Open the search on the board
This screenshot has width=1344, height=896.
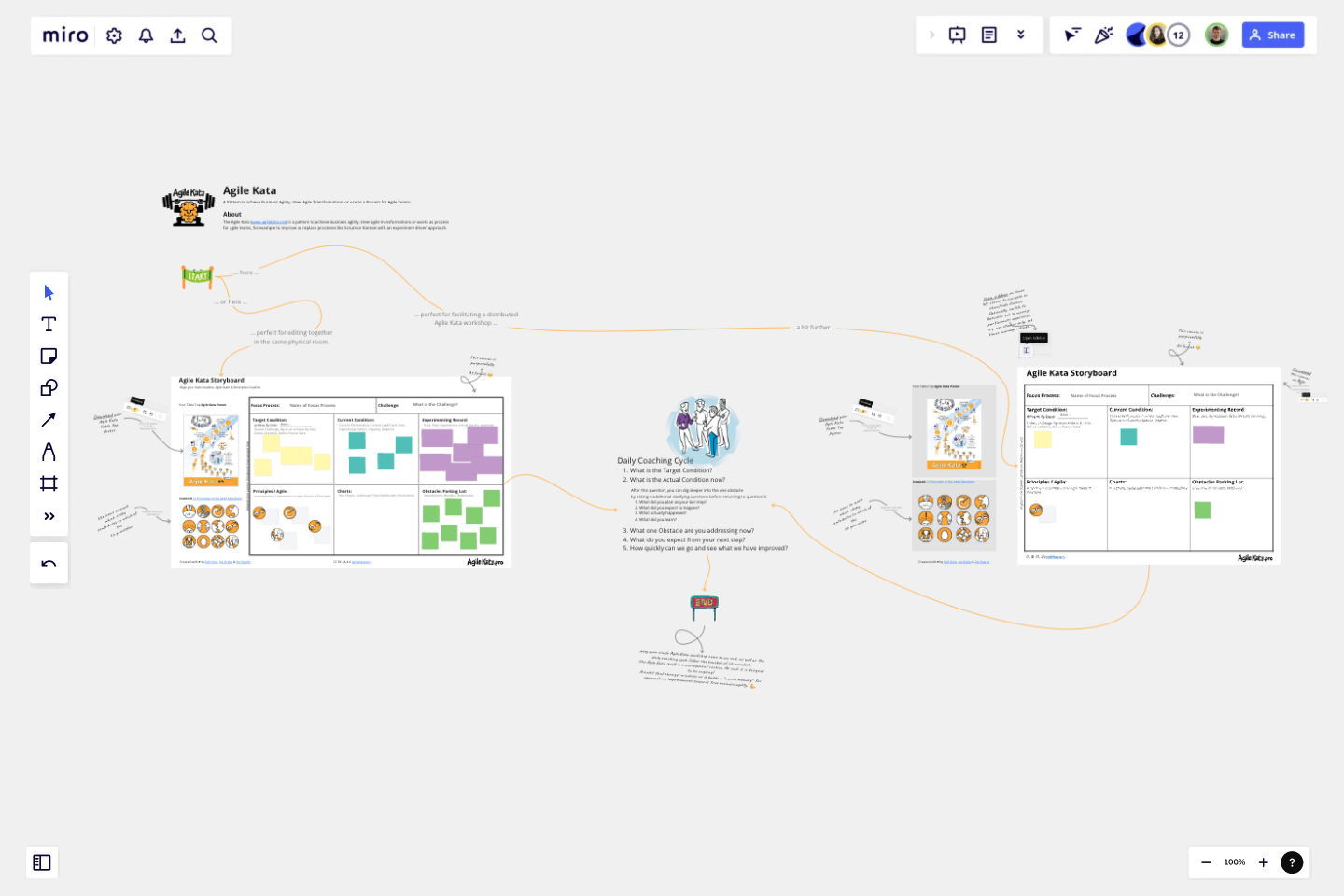(209, 35)
